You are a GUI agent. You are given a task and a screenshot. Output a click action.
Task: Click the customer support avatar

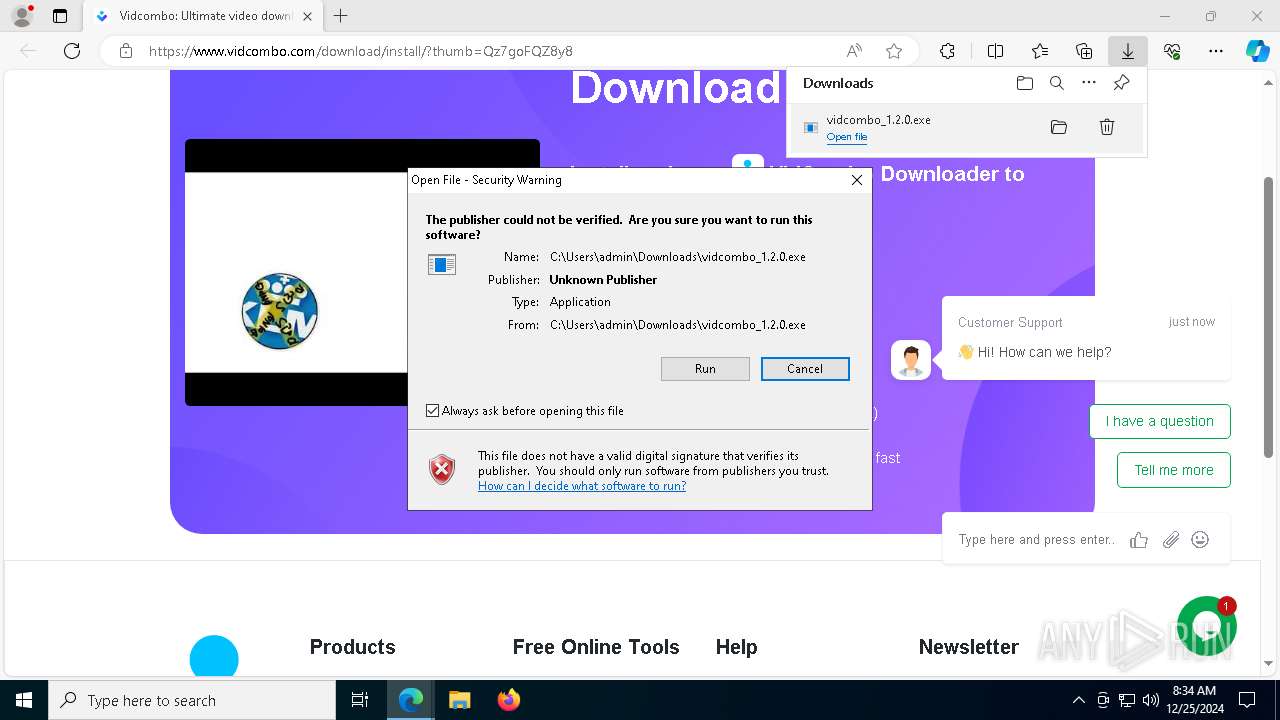[911, 360]
